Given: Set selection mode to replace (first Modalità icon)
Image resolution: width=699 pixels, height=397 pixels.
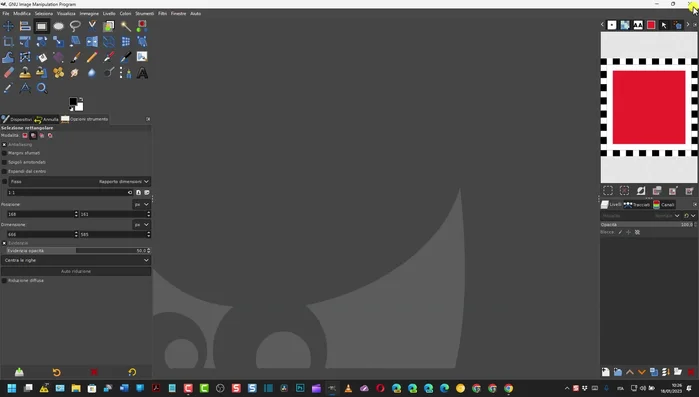Looking at the screenshot, I should (x=25, y=135).
